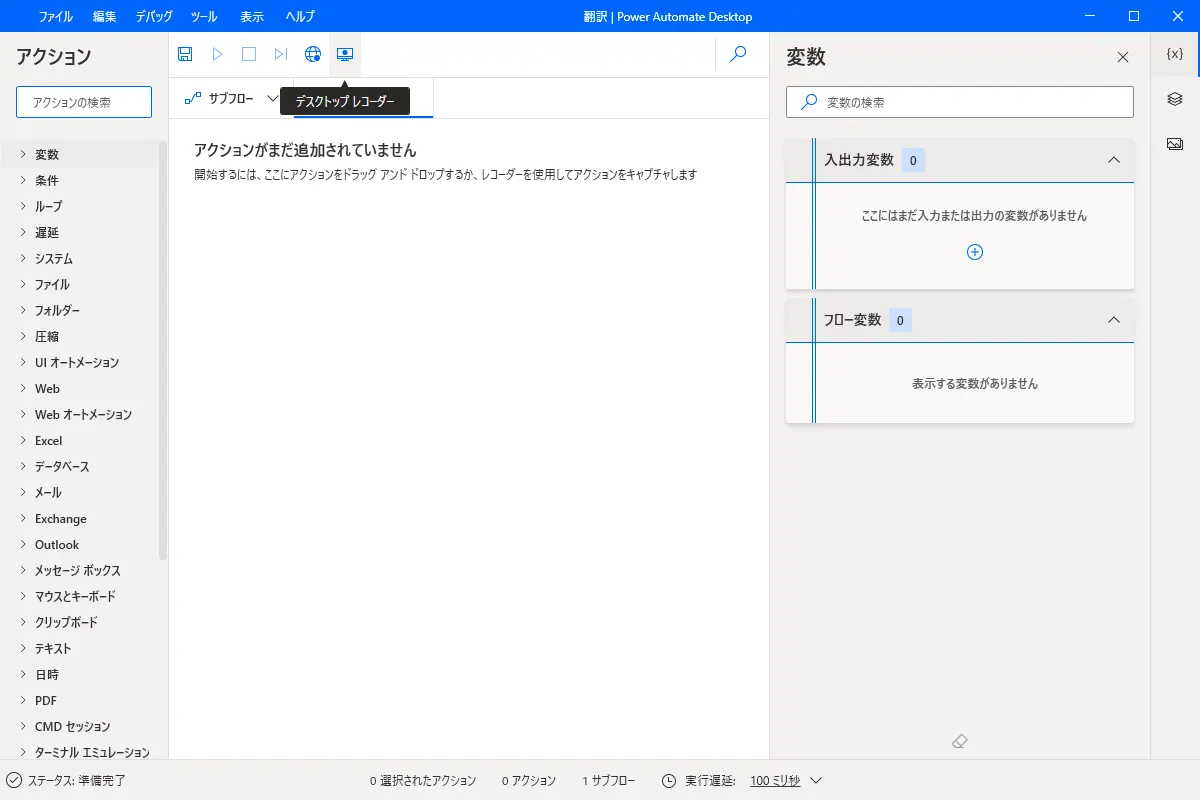Open the 編集 menu

pyautogui.click(x=104, y=16)
